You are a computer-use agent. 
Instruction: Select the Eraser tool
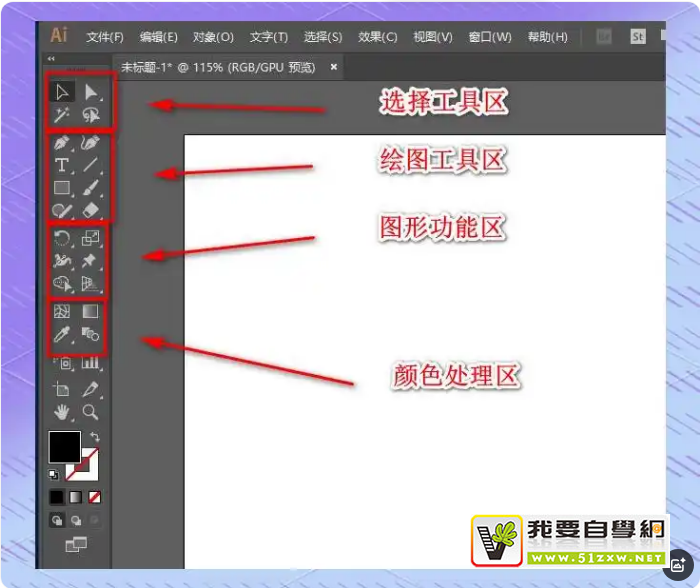click(x=91, y=209)
